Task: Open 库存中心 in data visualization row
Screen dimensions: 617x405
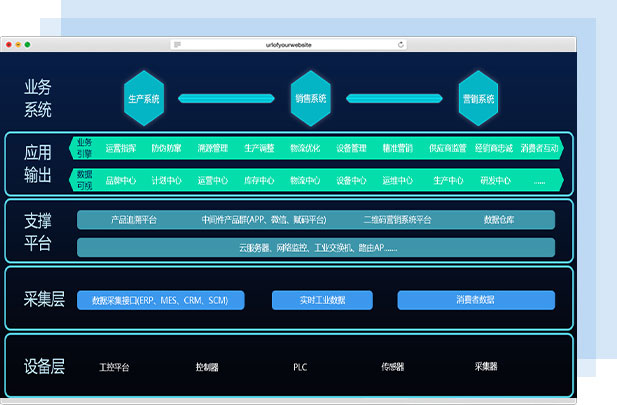Action: 259,181
